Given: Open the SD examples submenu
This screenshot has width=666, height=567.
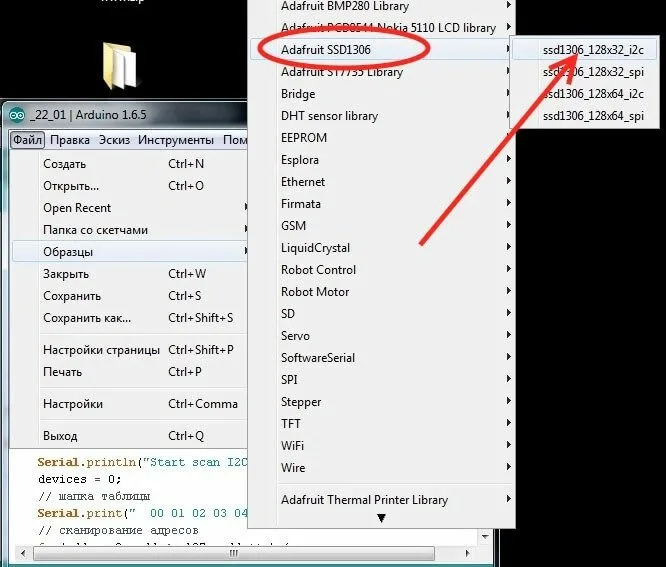Looking at the screenshot, I should click(382, 314).
